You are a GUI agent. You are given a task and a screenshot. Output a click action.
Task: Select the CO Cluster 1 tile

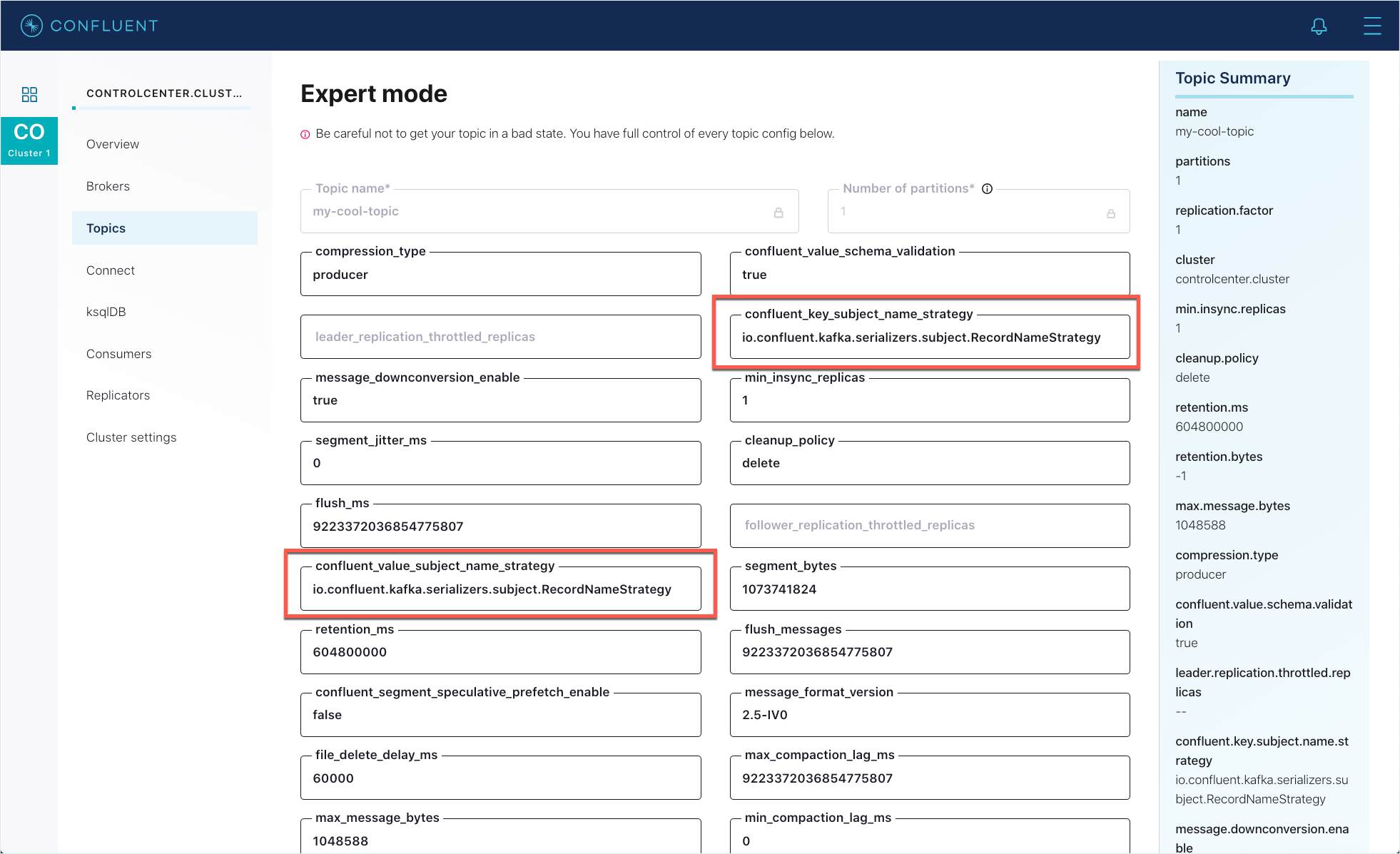tap(29, 141)
